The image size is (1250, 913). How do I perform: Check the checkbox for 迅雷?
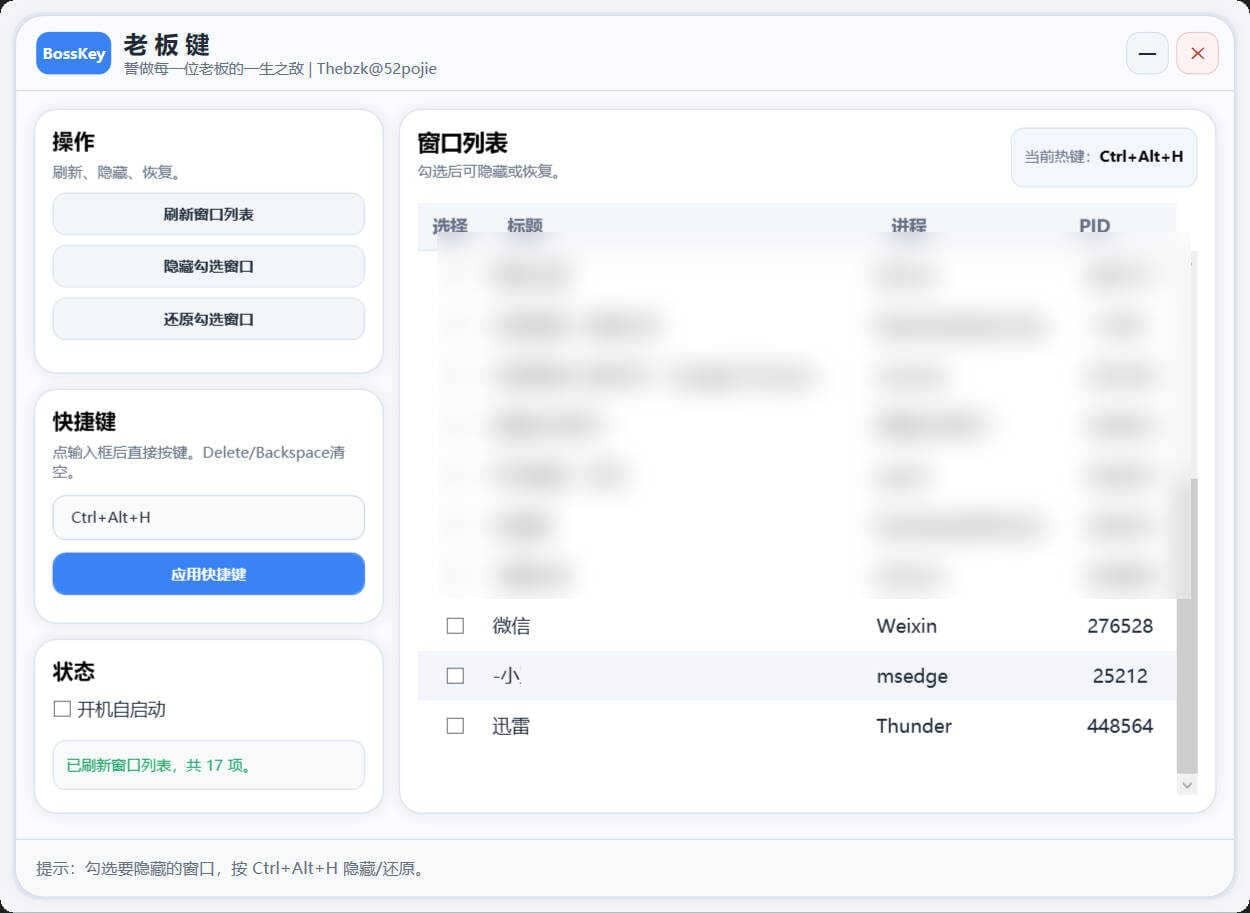[455, 725]
